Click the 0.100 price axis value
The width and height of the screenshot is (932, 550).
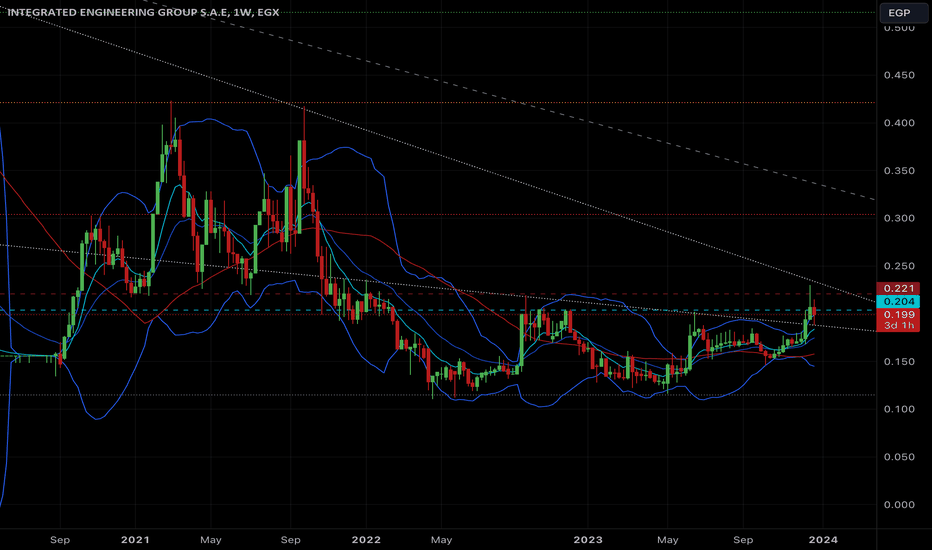click(x=899, y=409)
